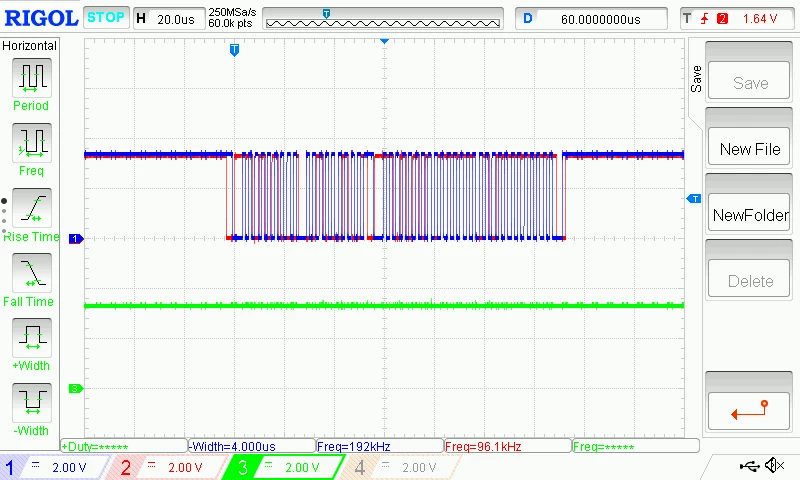Click the channel 3 ground level marker
This screenshot has height=480, width=800.
coord(76,389)
